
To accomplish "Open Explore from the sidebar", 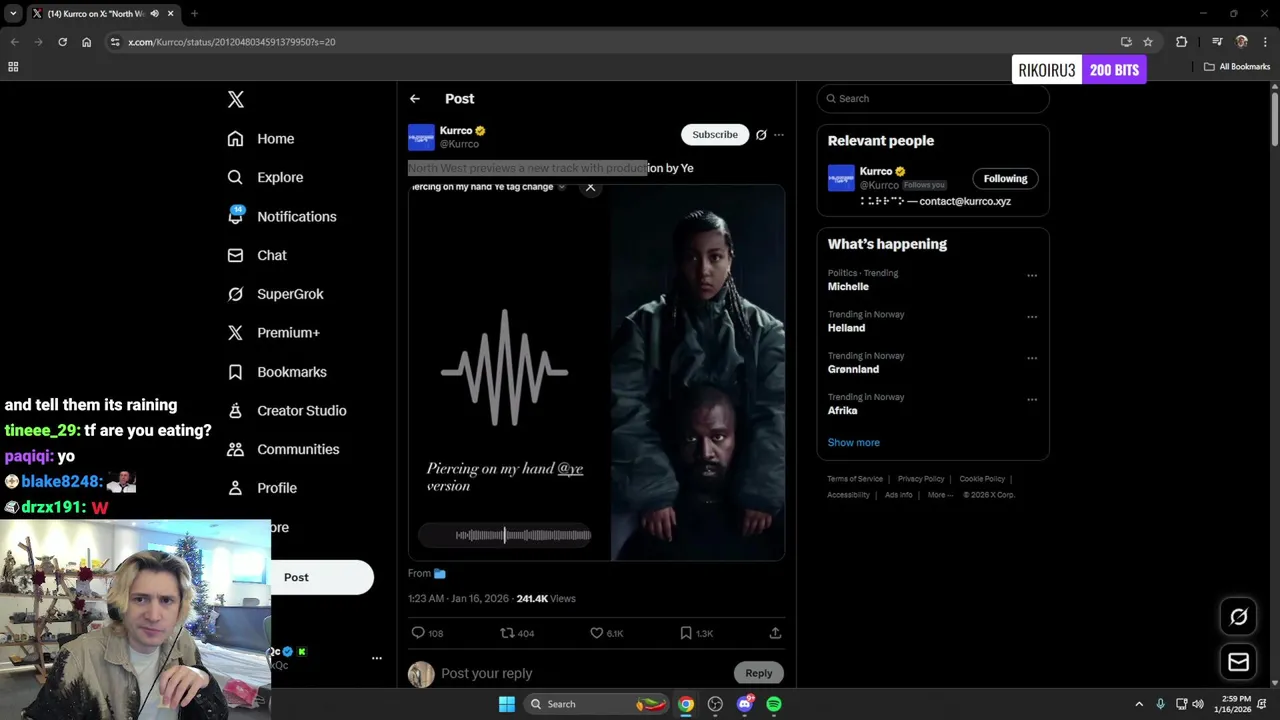I will pyautogui.click(x=265, y=177).
